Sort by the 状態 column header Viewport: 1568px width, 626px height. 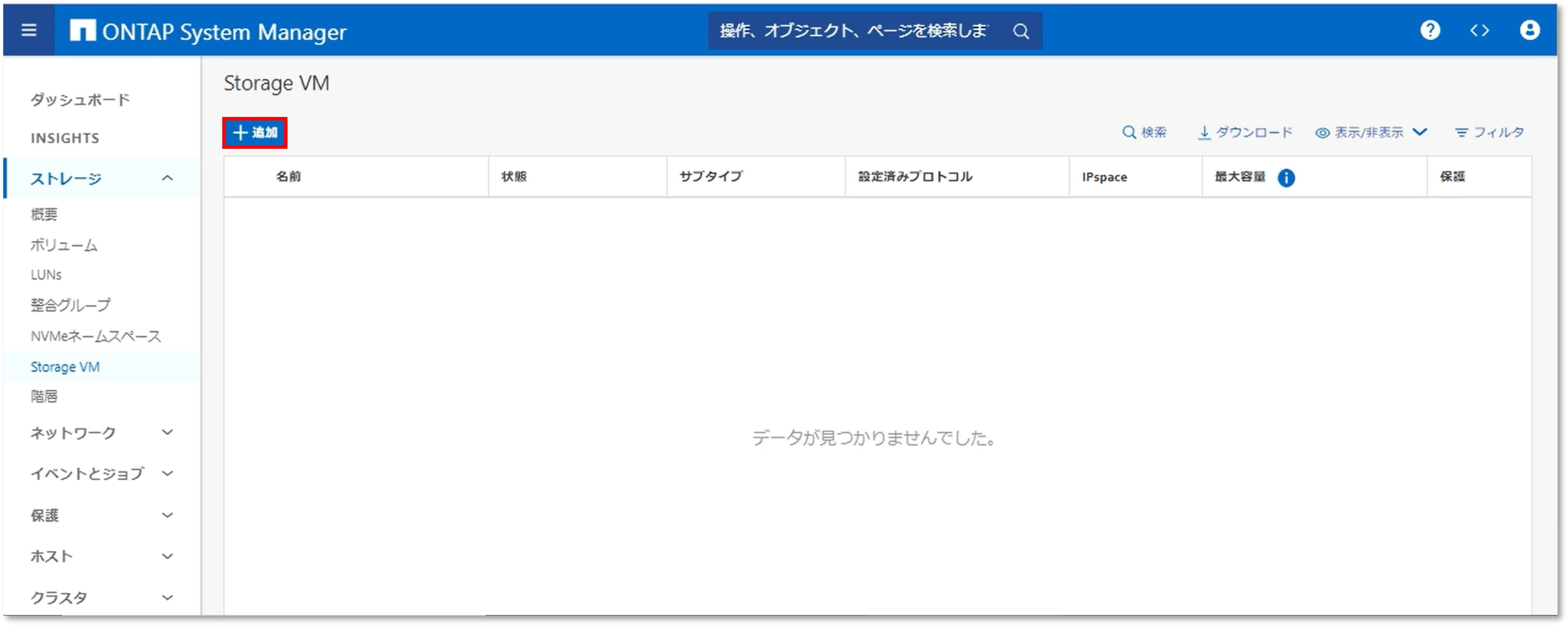514,177
